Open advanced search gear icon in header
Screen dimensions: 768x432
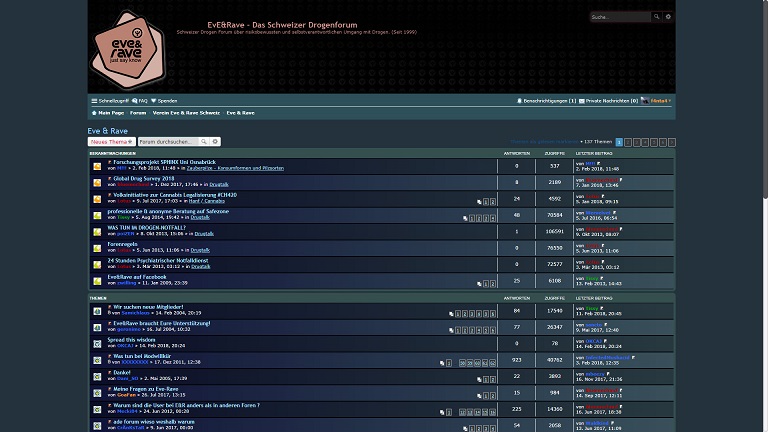tap(668, 17)
